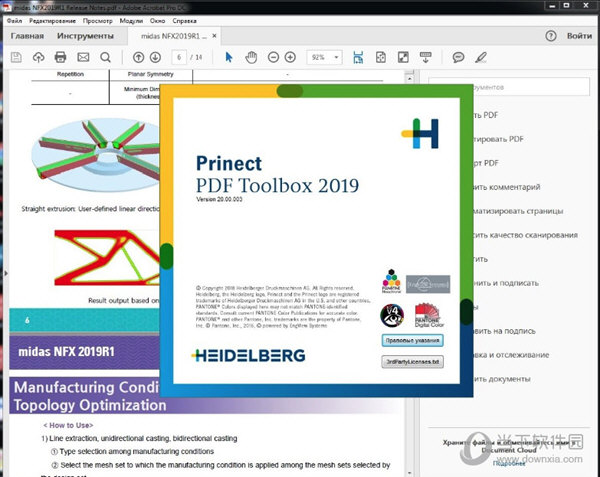Select the arrow selection tool
Screen dimensions: 600x477
(228, 57)
